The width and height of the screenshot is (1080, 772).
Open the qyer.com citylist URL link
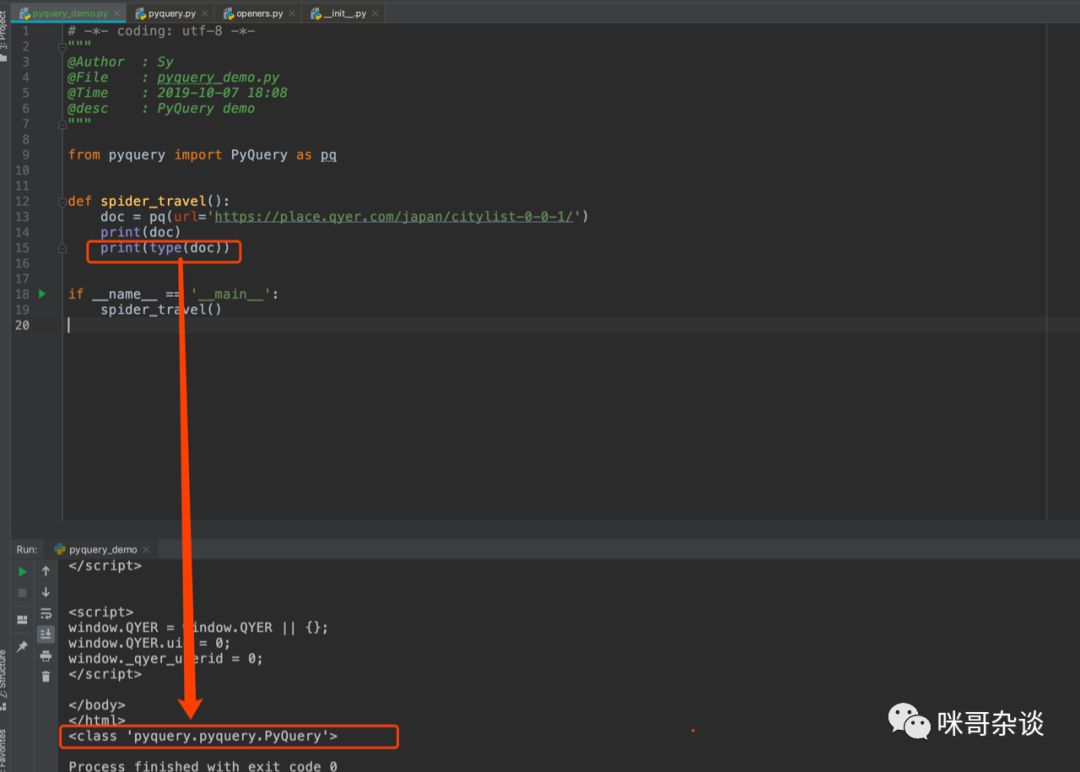tap(394, 217)
